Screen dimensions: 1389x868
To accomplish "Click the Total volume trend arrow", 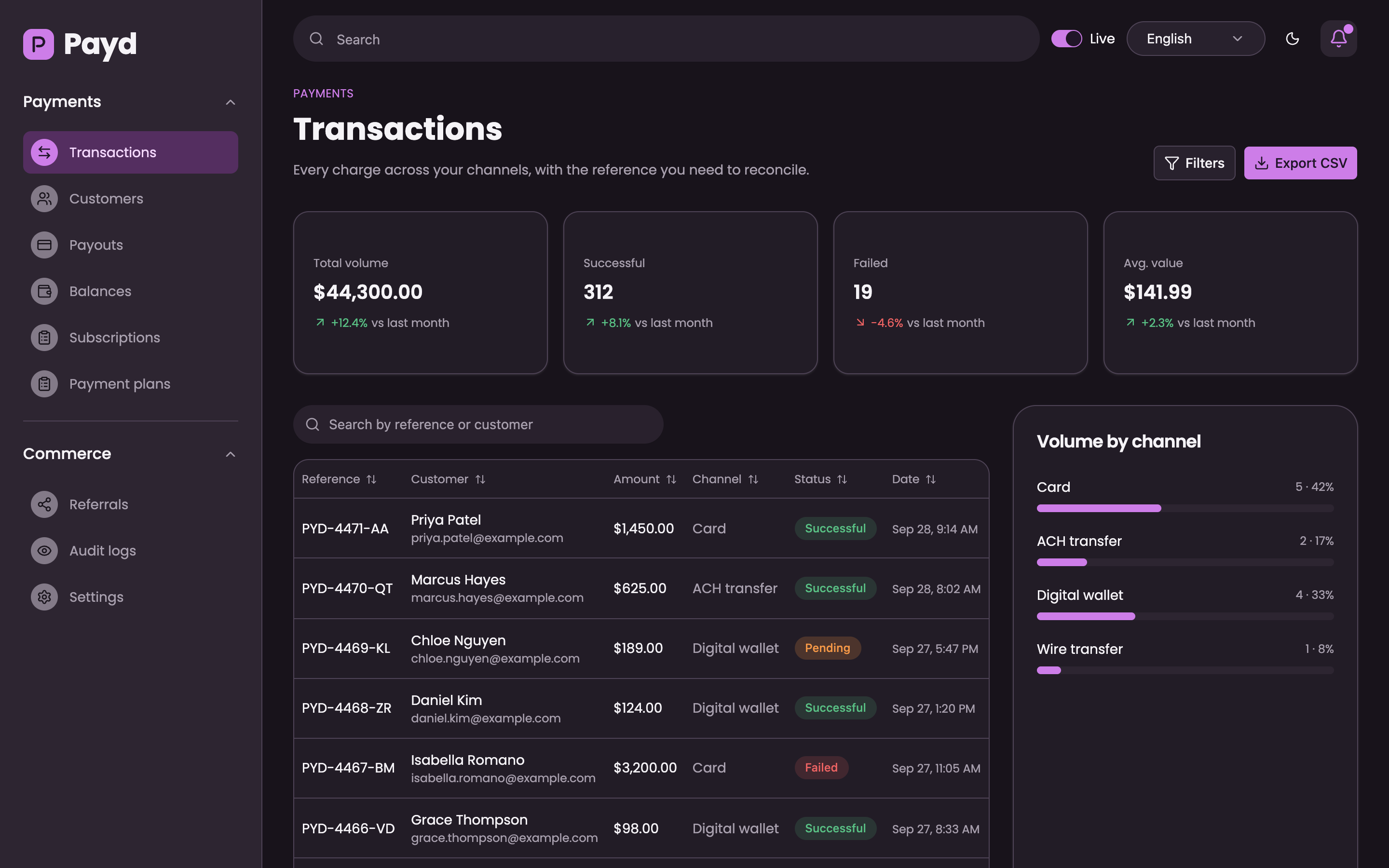I will point(320,323).
